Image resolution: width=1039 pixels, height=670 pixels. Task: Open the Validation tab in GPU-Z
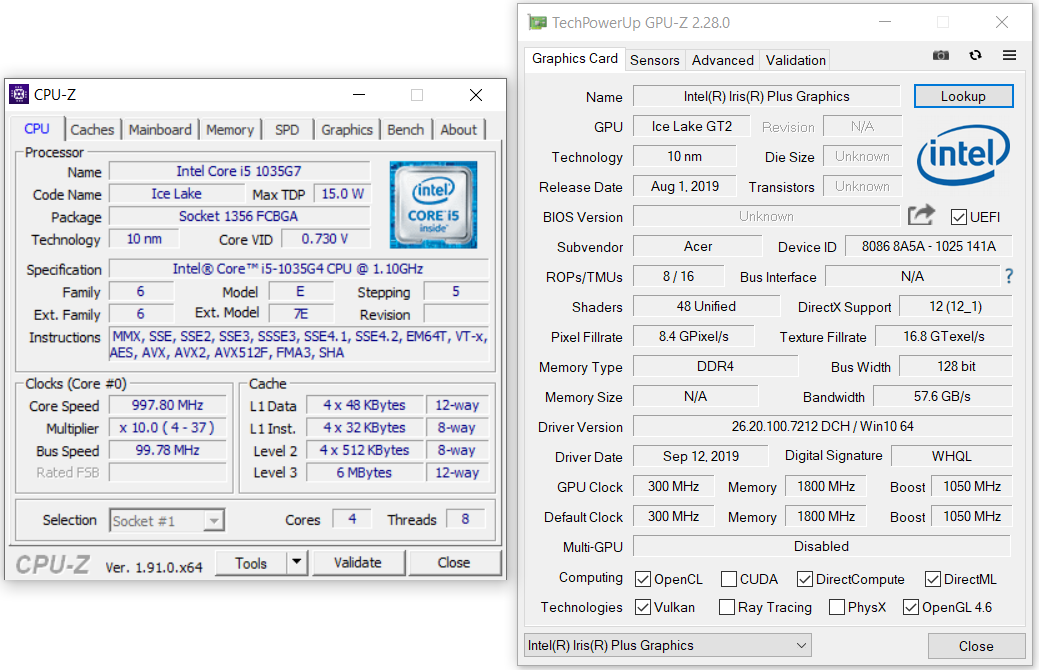pos(796,60)
